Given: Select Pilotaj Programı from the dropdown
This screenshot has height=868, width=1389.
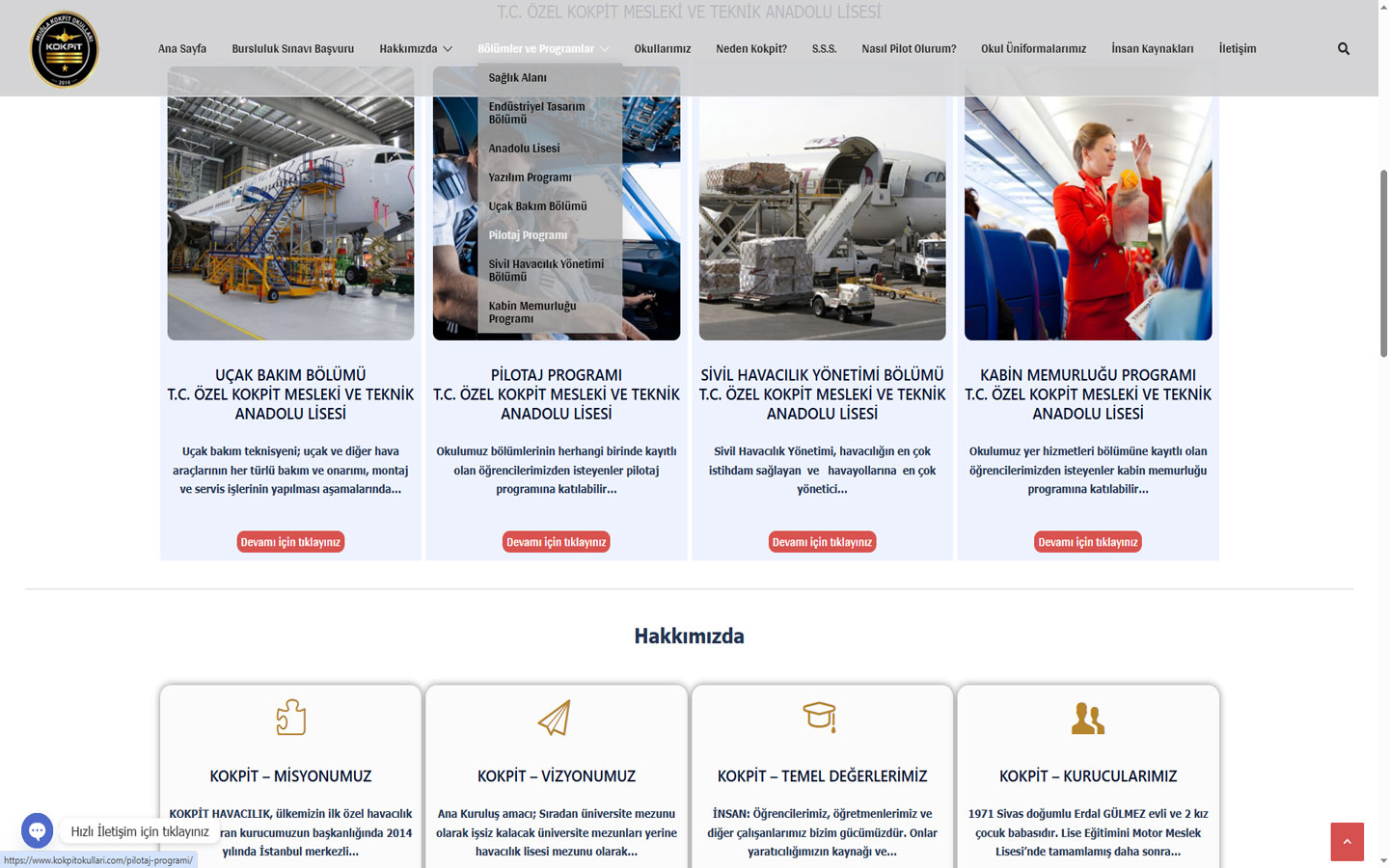Looking at the screenshot, I should click(x=528, y=235).
